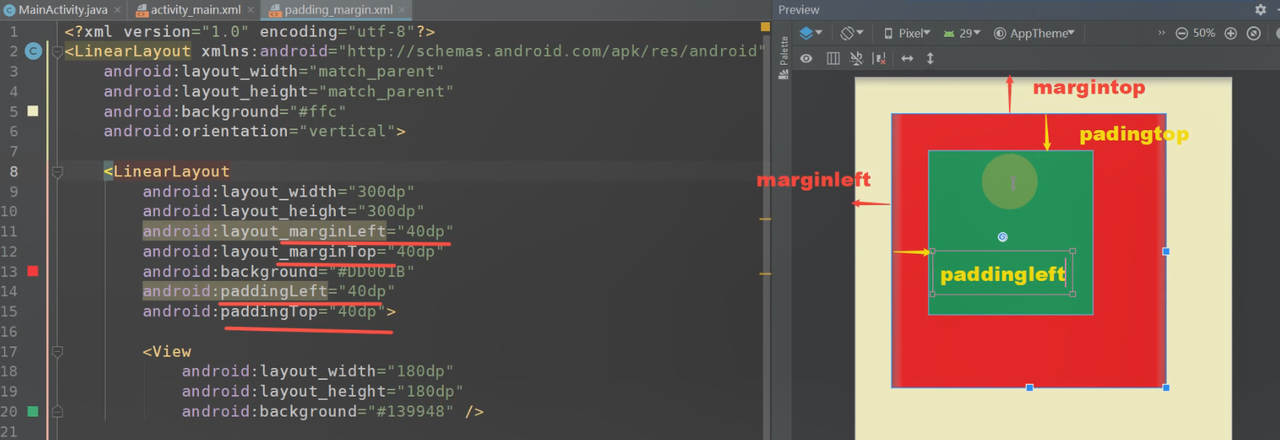The width and height of the screenshot is (1280, 440).
Task: Click the bottom-center blue resize handle in preview
Action: click(x=1029, y=387)
